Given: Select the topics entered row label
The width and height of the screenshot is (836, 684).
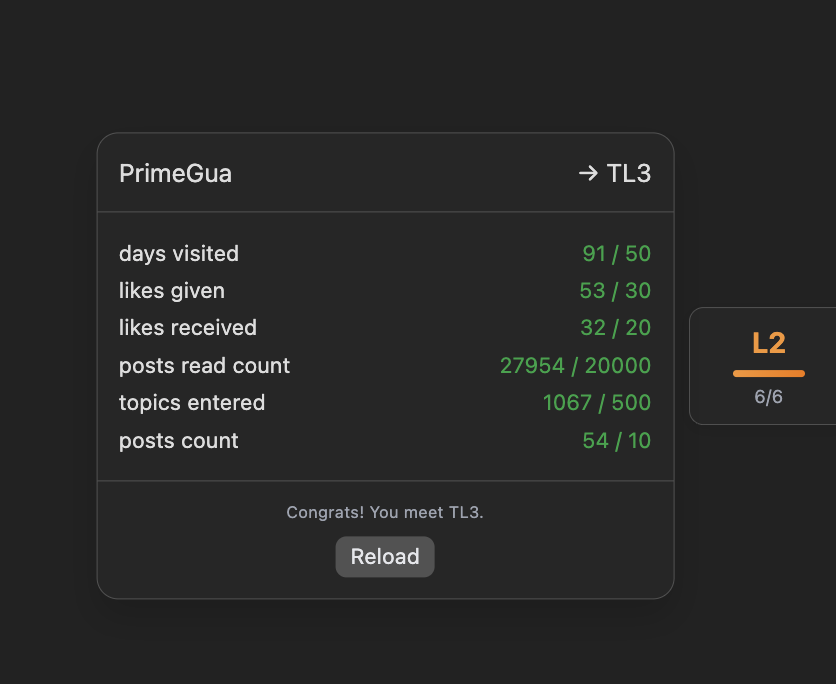Looking at the screenshot, I should [192, 403].
